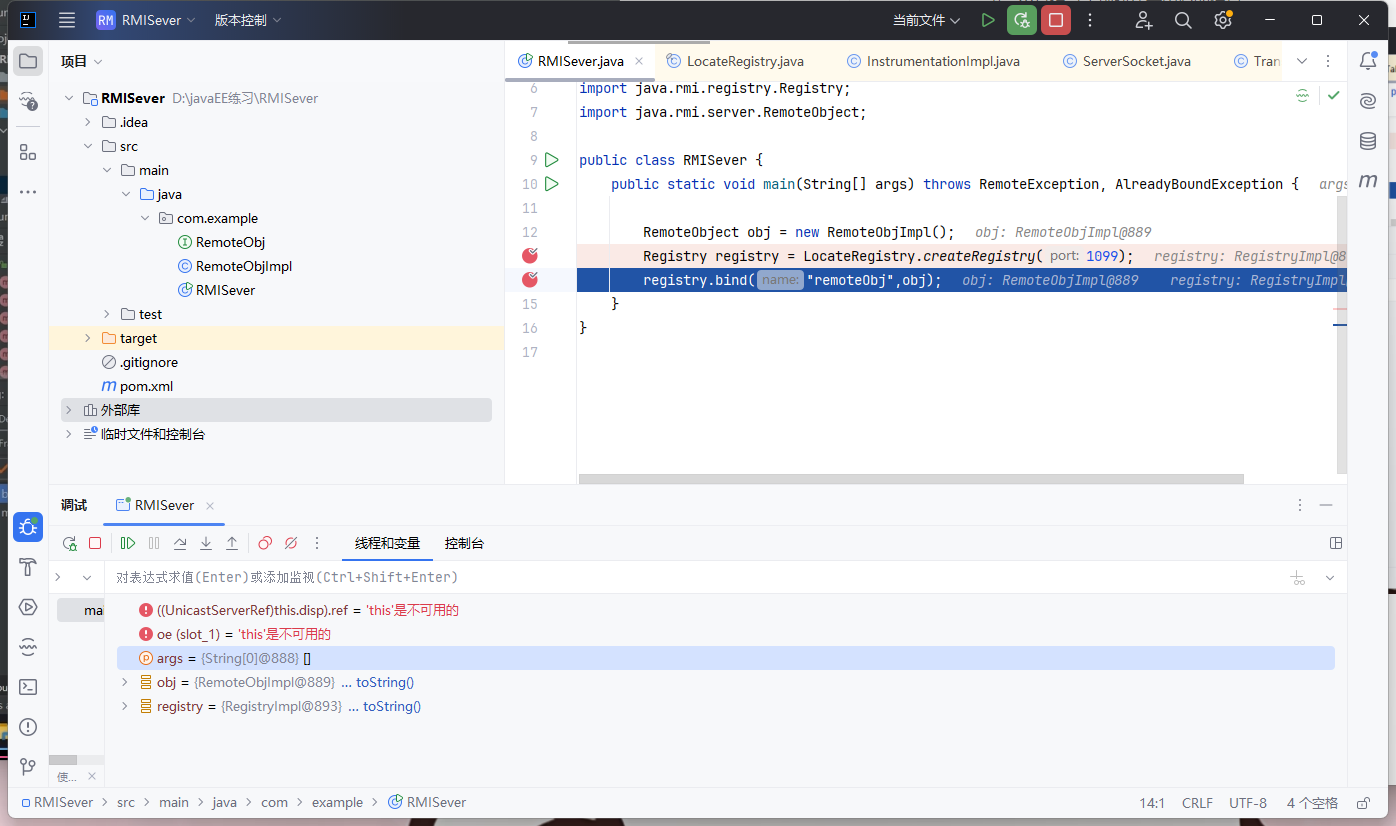This screenshot has width=1396, height=826.
Task: Open the Database tool window
Action: [1368, 141]
